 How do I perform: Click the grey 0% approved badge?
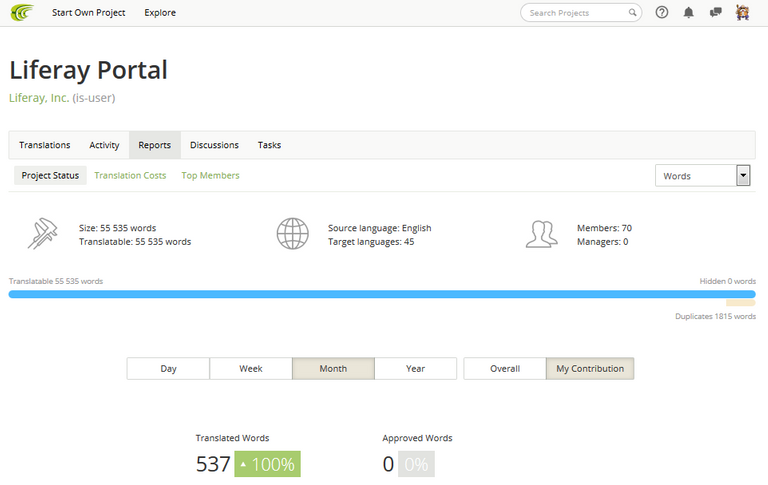416,464
